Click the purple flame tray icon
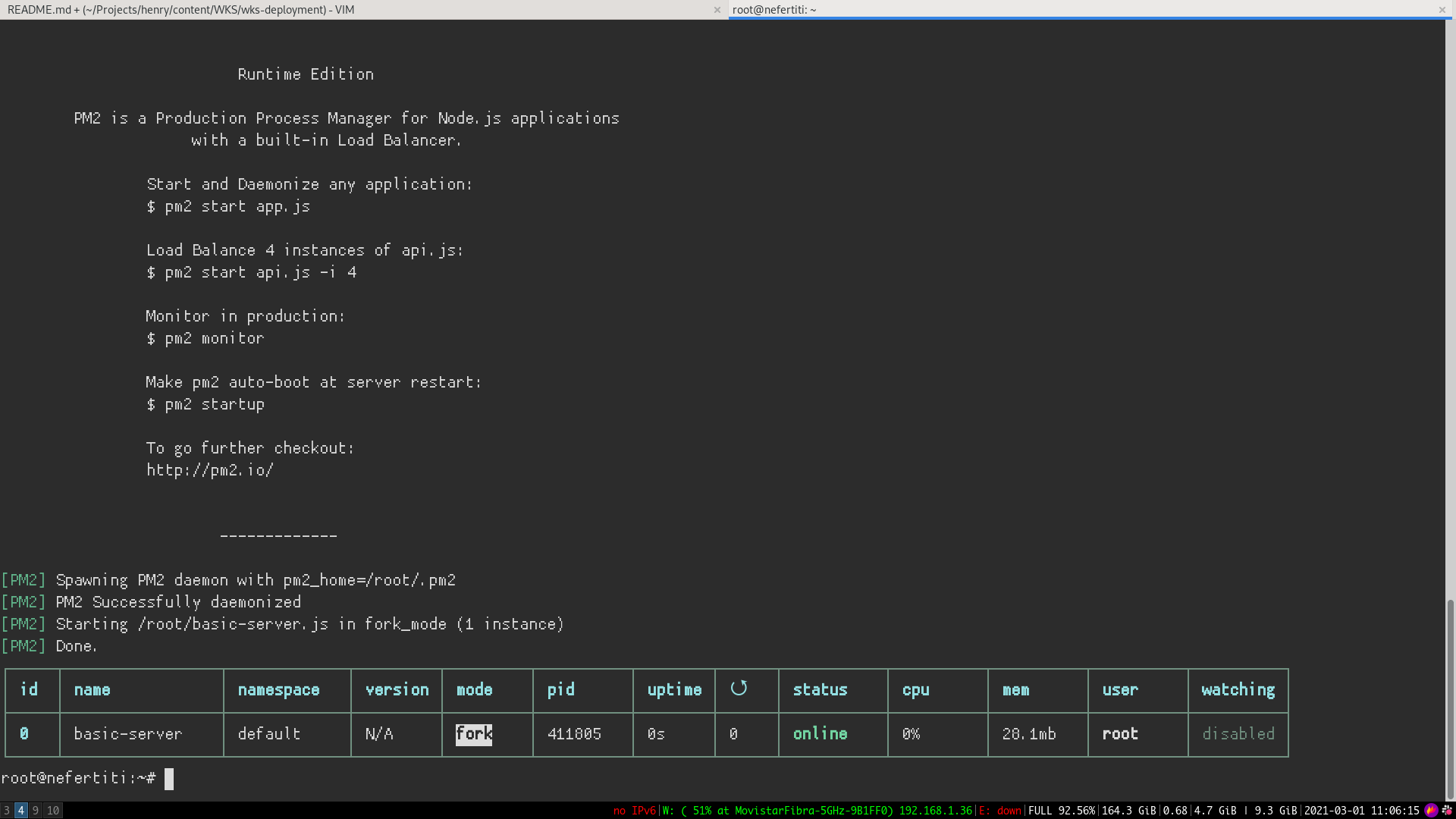The height and width of the screenshot is (819, 1456). 1431,811
